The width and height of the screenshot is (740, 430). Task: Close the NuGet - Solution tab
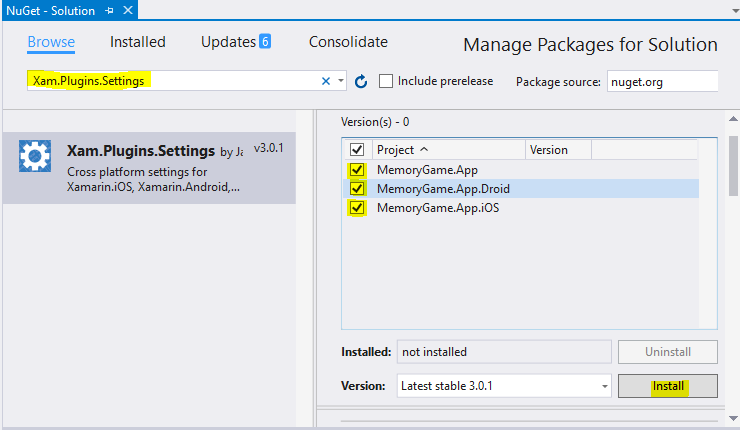tap(128, 10)
